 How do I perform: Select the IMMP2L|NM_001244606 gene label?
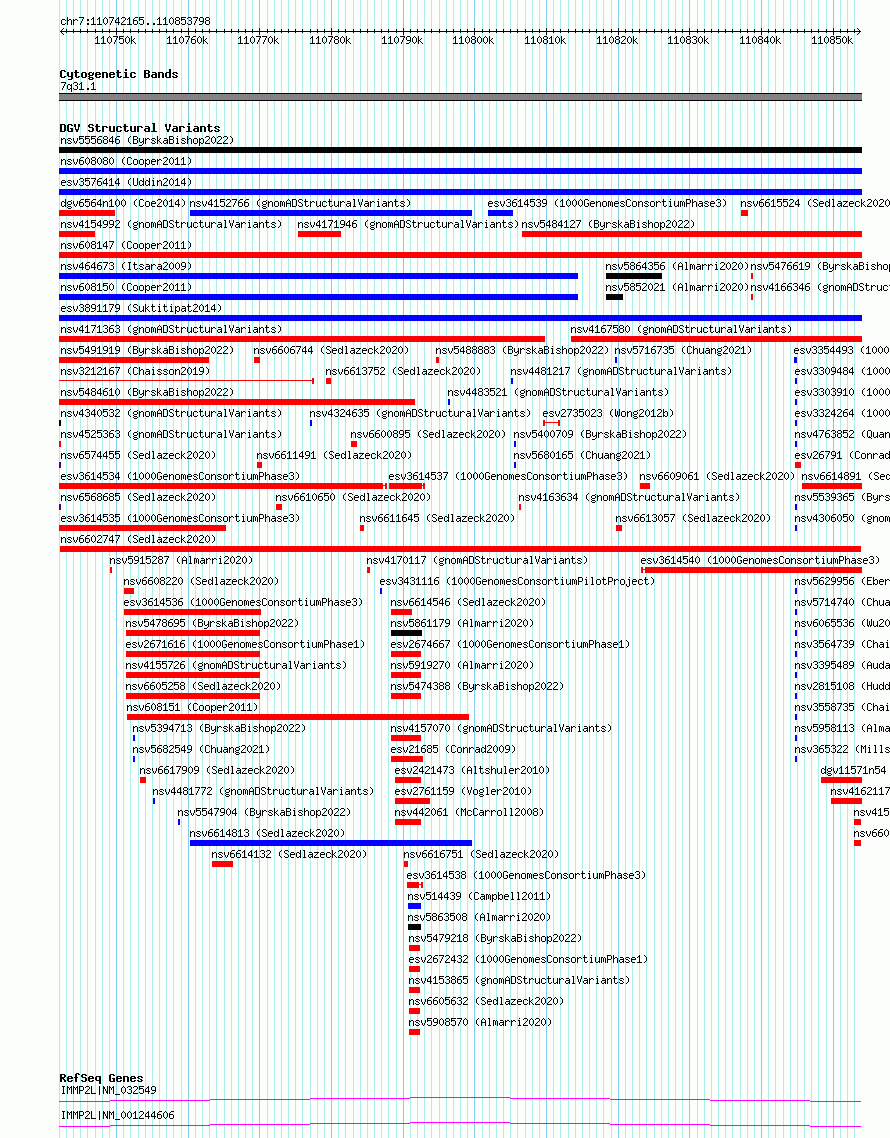point(117,1116)
